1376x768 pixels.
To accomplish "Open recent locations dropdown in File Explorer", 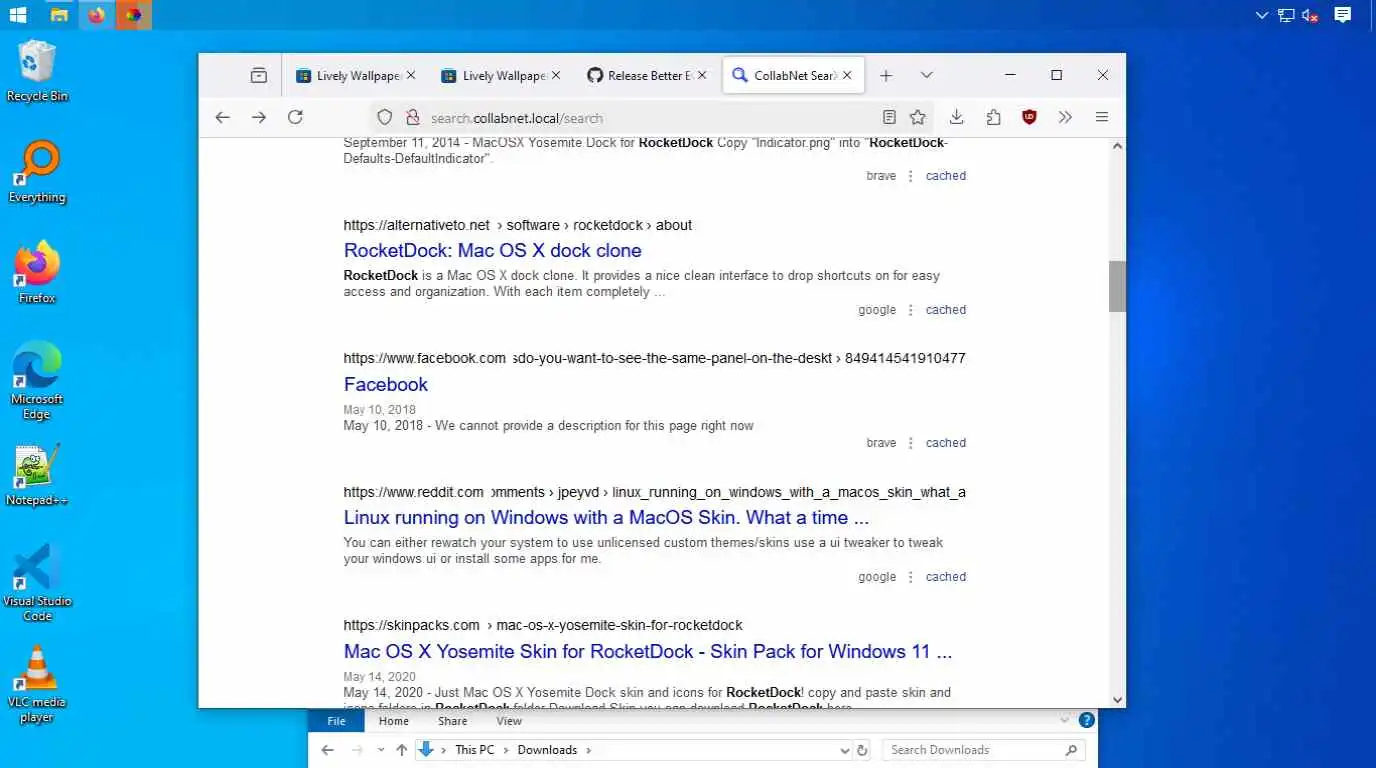I will [x=380, y=750].
